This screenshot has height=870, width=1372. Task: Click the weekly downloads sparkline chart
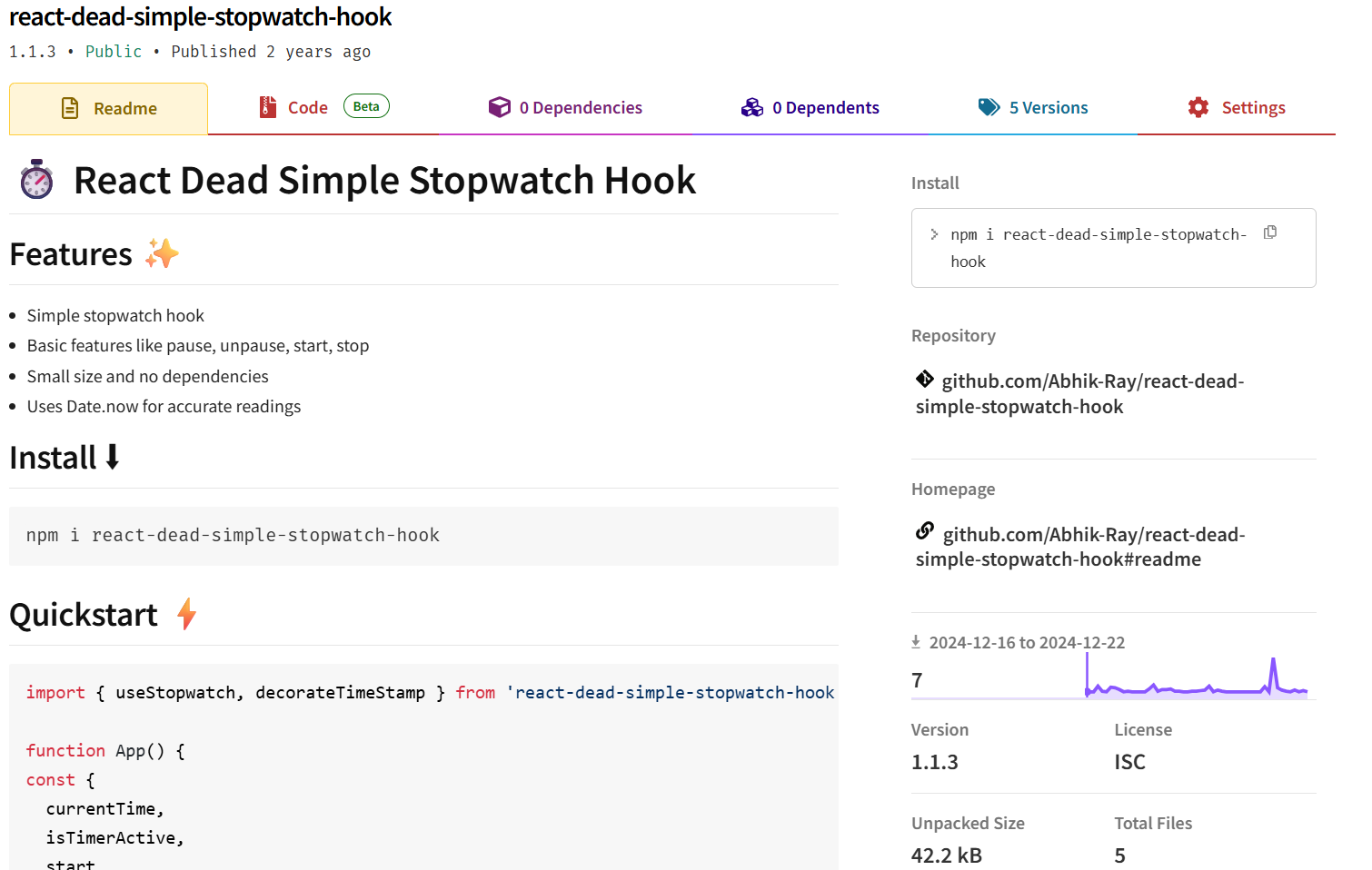[1195, 687]
